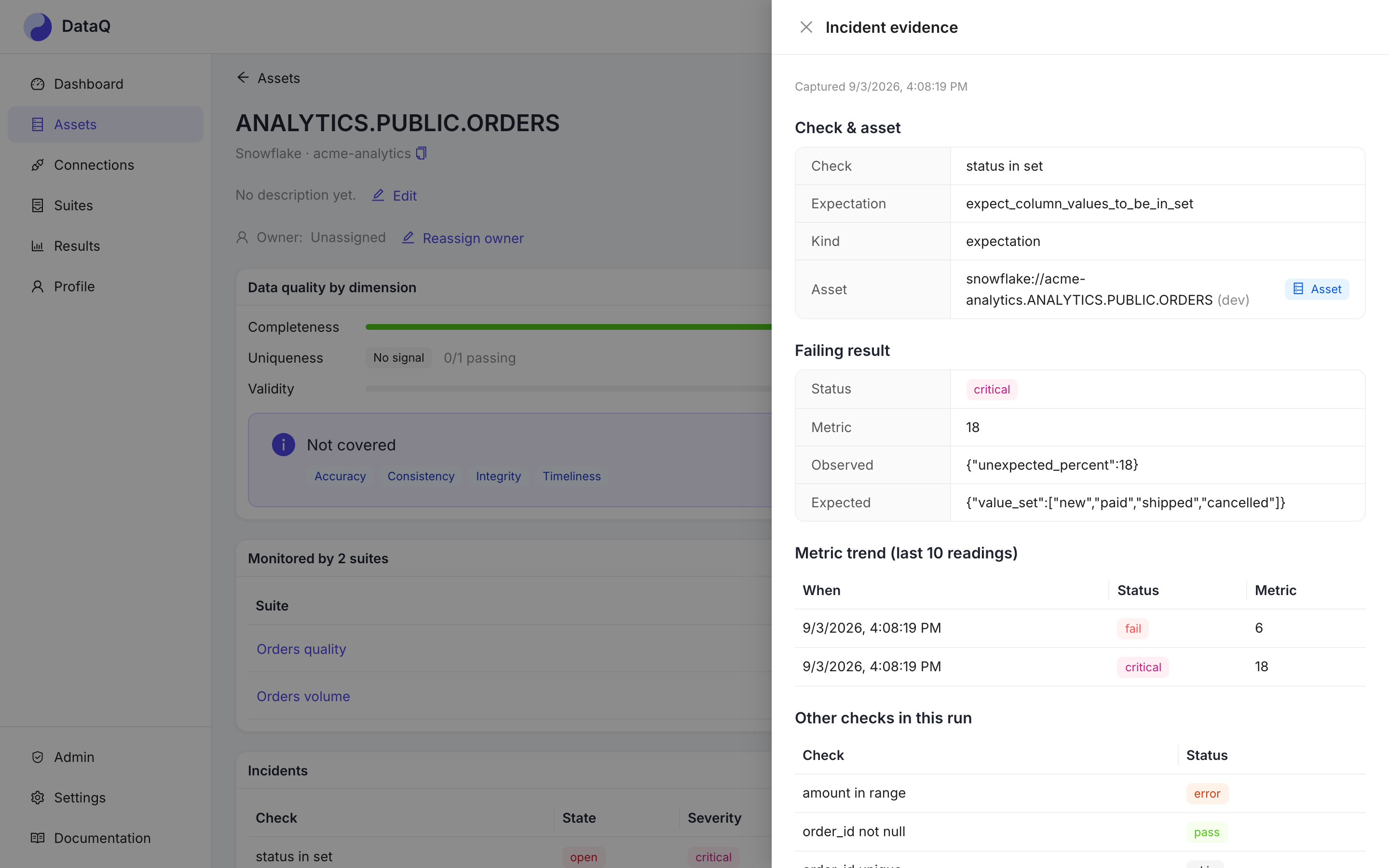Screen dimensions: 1389x868
Task: Click the Assets table icon
Action: click(x=37, y=124)
